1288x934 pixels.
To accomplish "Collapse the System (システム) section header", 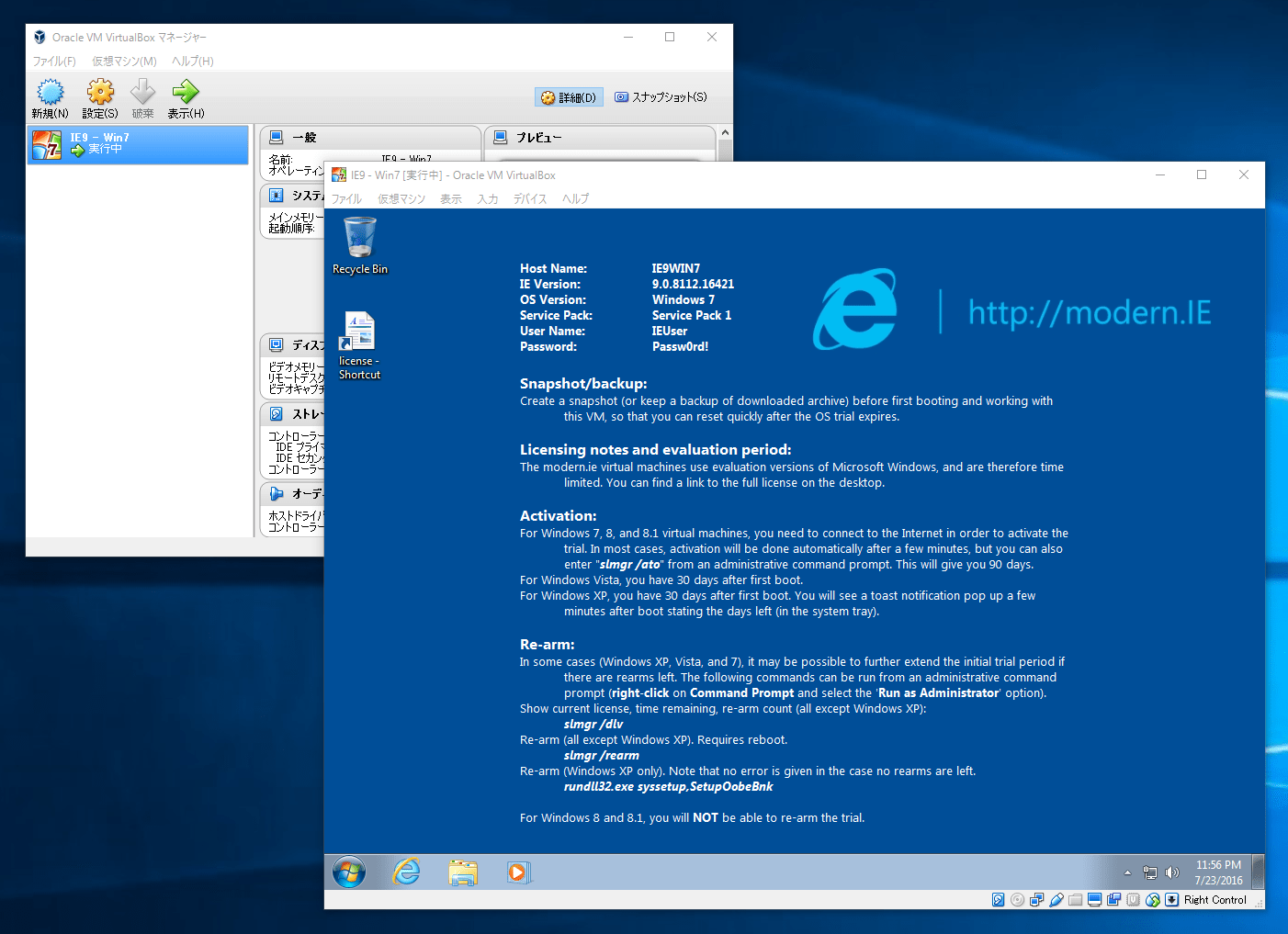I will (293, 196).
